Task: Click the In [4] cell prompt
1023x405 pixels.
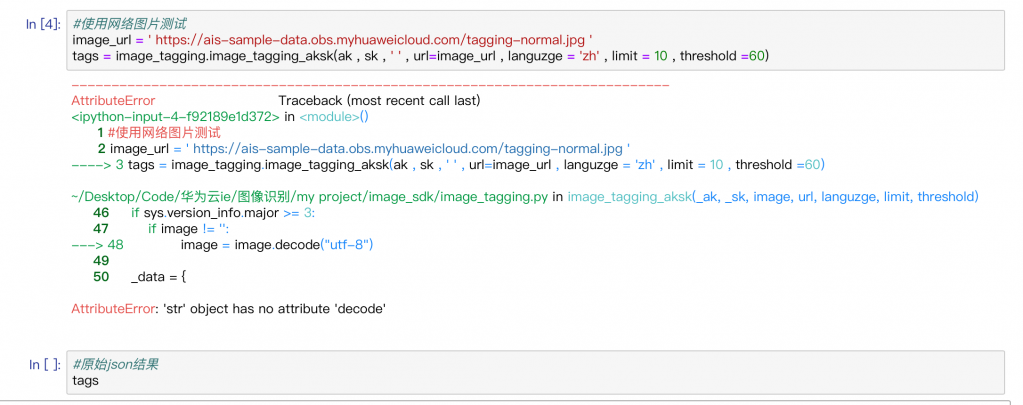Action: pos(43,22)
